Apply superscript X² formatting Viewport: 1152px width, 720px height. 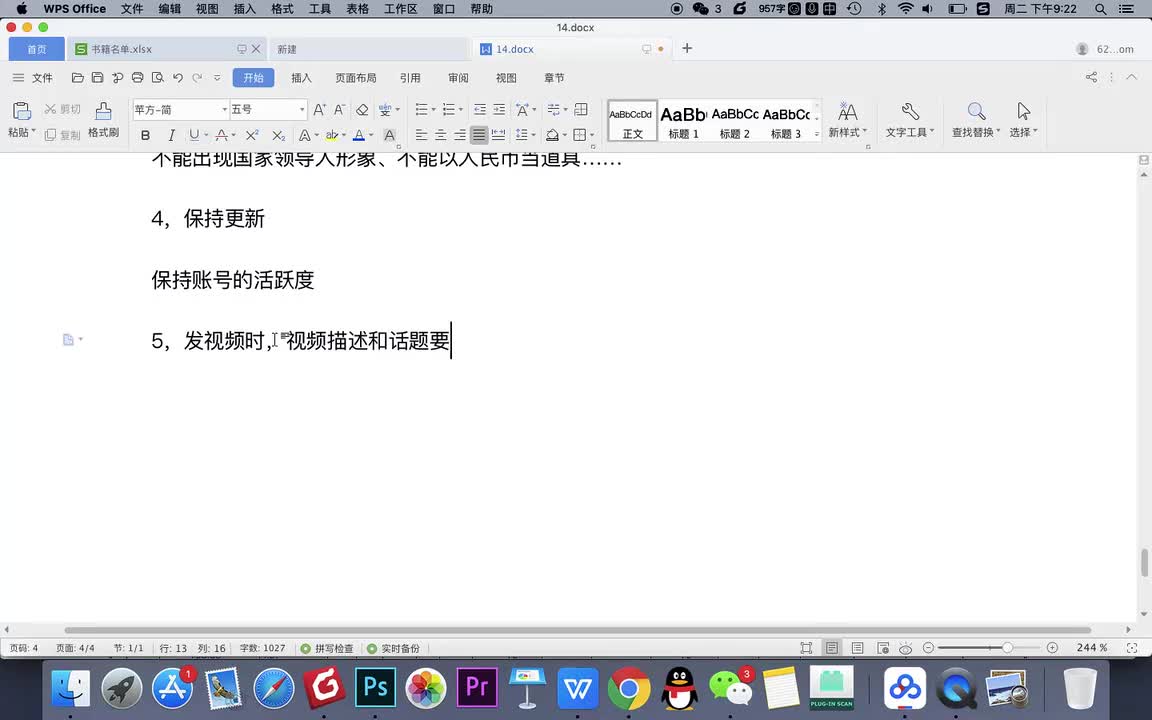coord(252,135)
